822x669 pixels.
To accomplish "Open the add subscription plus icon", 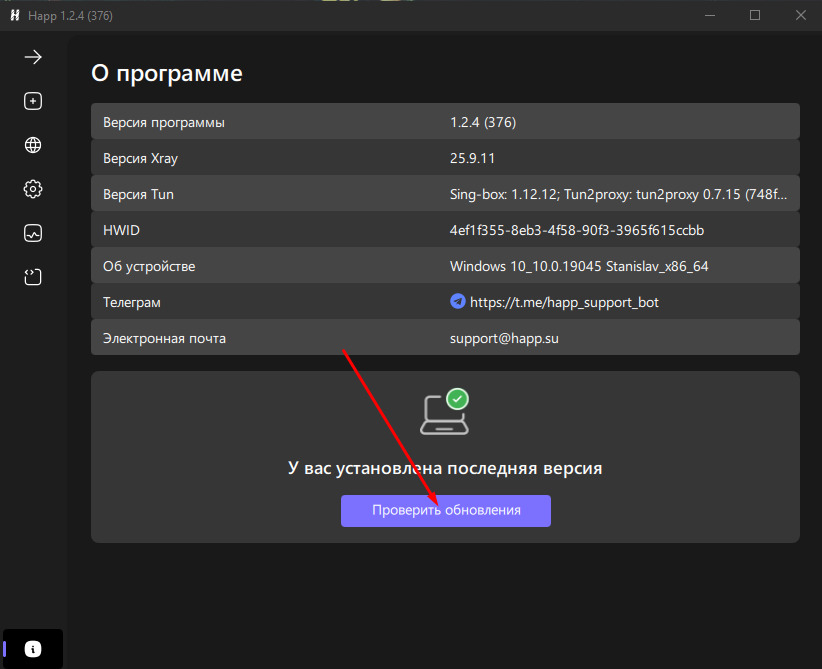I will coord(33,101).
